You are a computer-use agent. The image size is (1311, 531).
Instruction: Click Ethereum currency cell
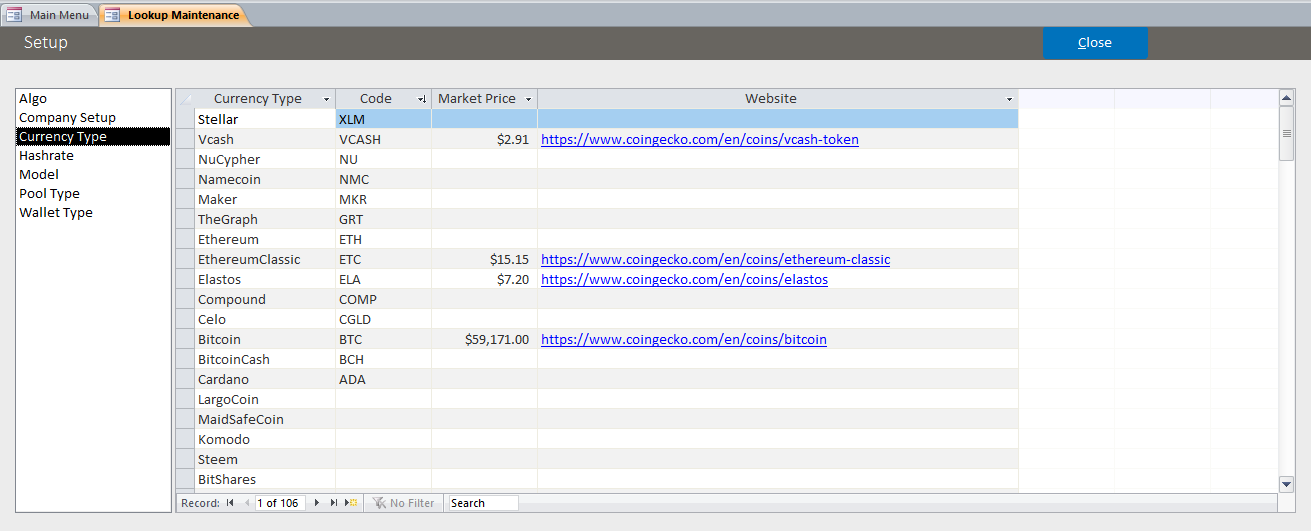[265, 240]
